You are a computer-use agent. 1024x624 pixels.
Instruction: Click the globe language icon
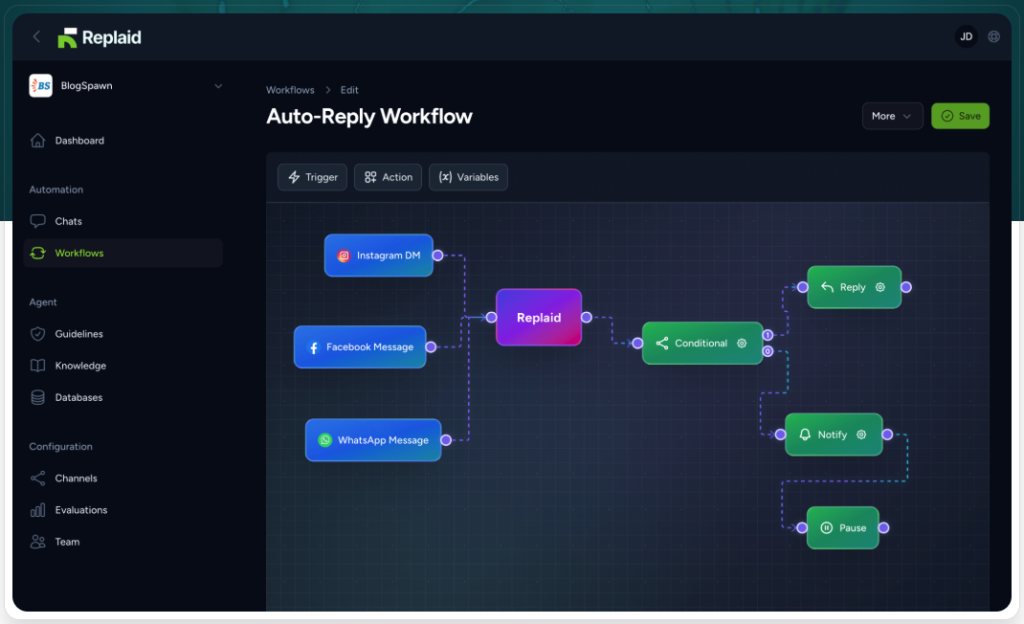point(993,37)
